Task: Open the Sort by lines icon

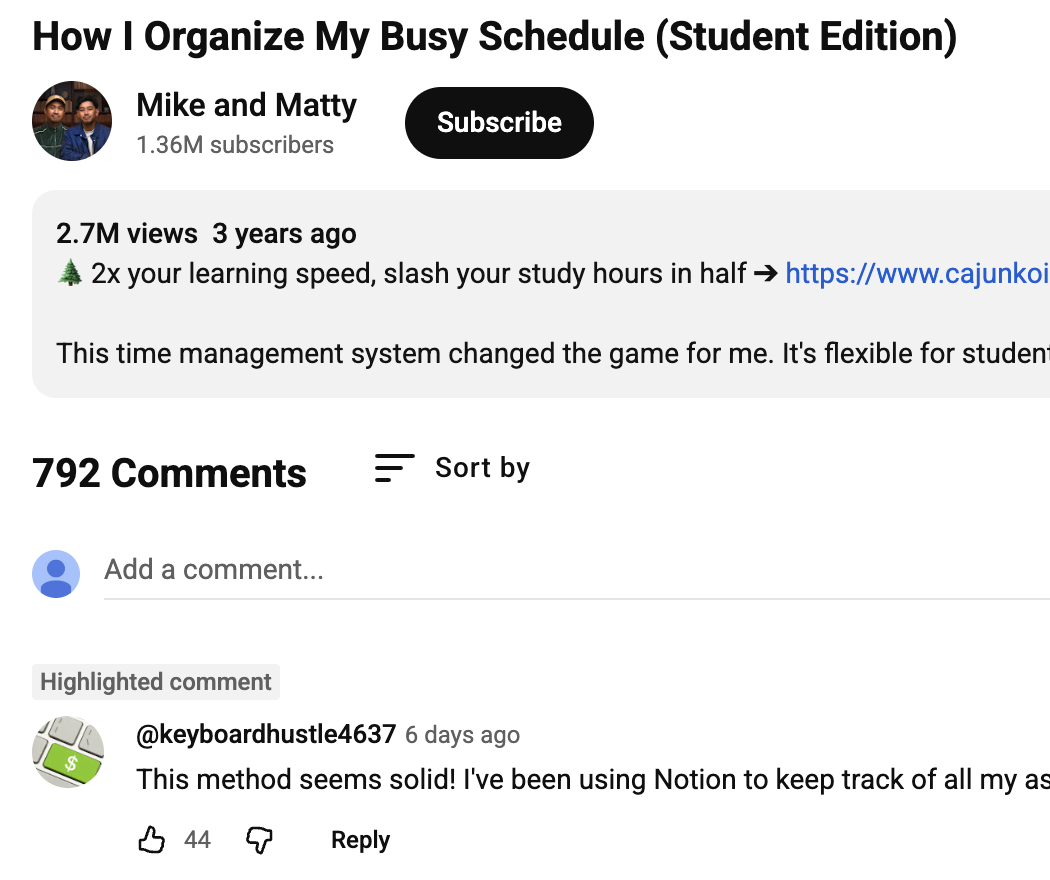Action: 394,468
